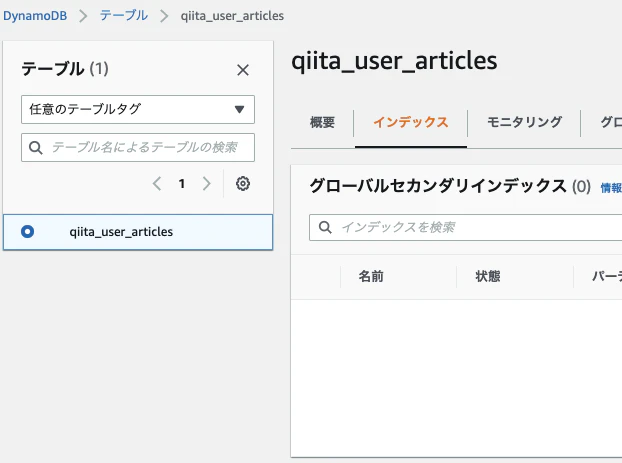Go to next page of tables
The height and width of the screenshot is (463, 622).
[206, 184]
